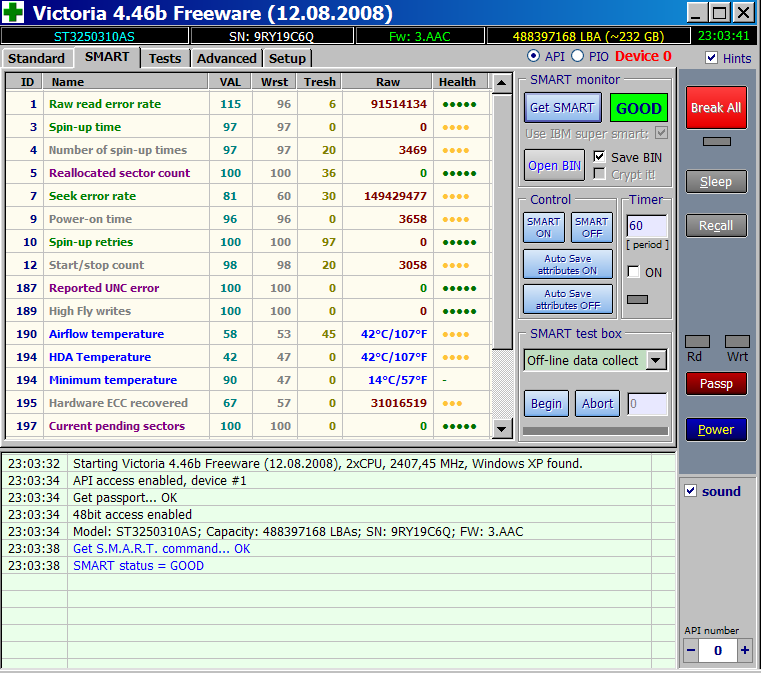Open the Off-line data collect dropdown

(656, 360)
